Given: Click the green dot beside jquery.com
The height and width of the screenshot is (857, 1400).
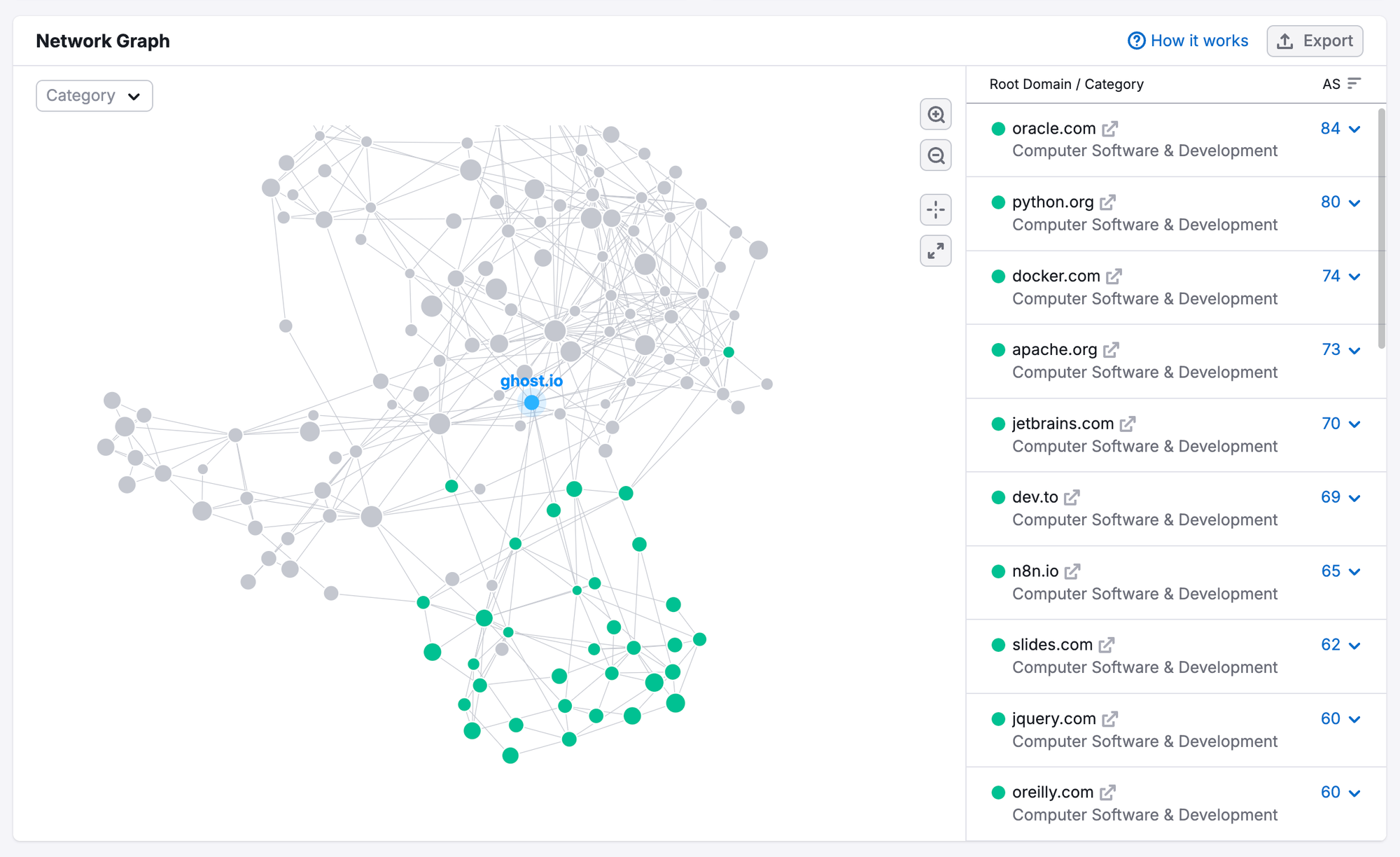Looking at the screenshot, I should [x=998, y=718].
